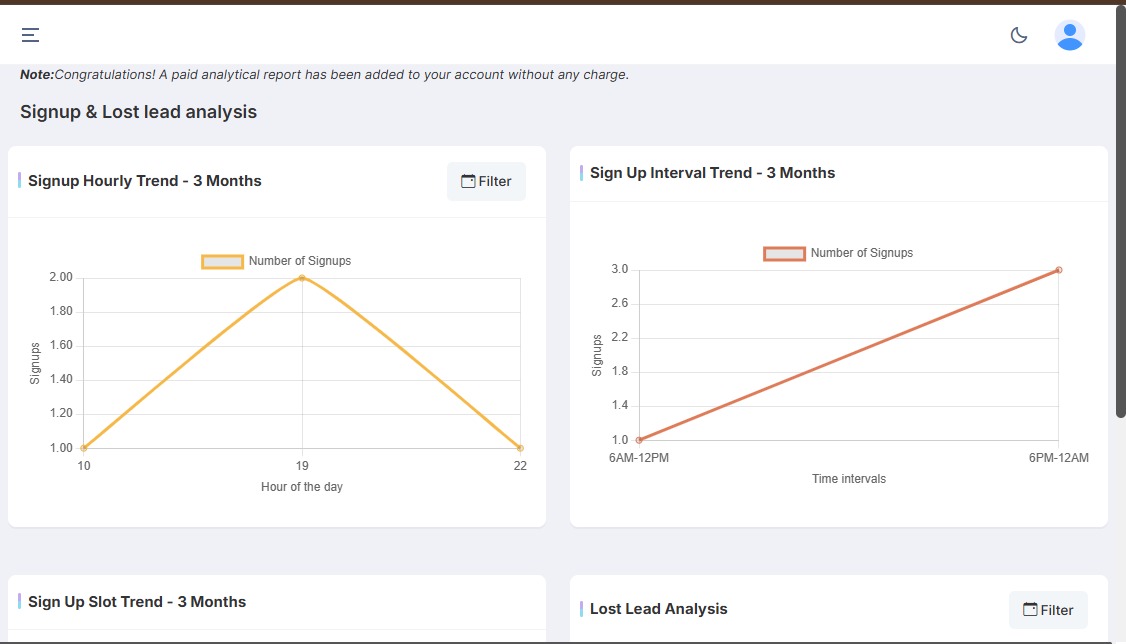Click the page vertical scrollbar
Screen dimensions: 1126x644
[x=1120, y=210]
